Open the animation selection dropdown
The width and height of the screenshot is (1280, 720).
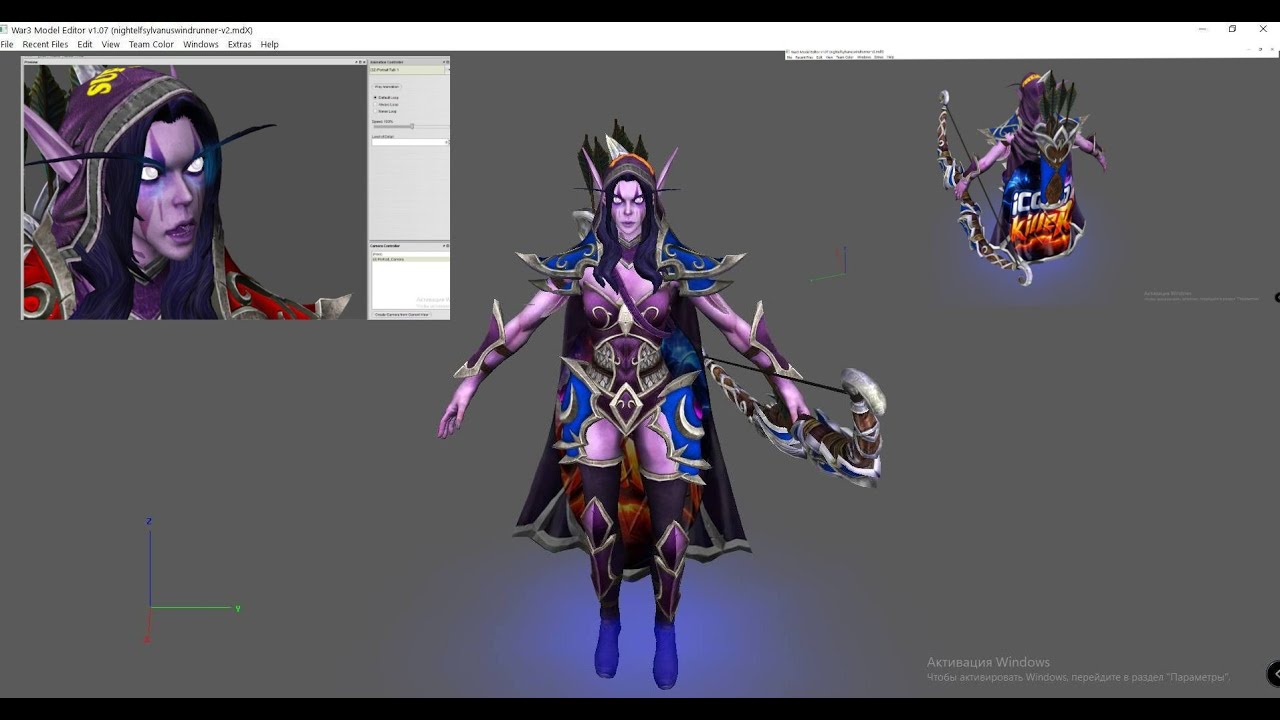click(409, 70)
